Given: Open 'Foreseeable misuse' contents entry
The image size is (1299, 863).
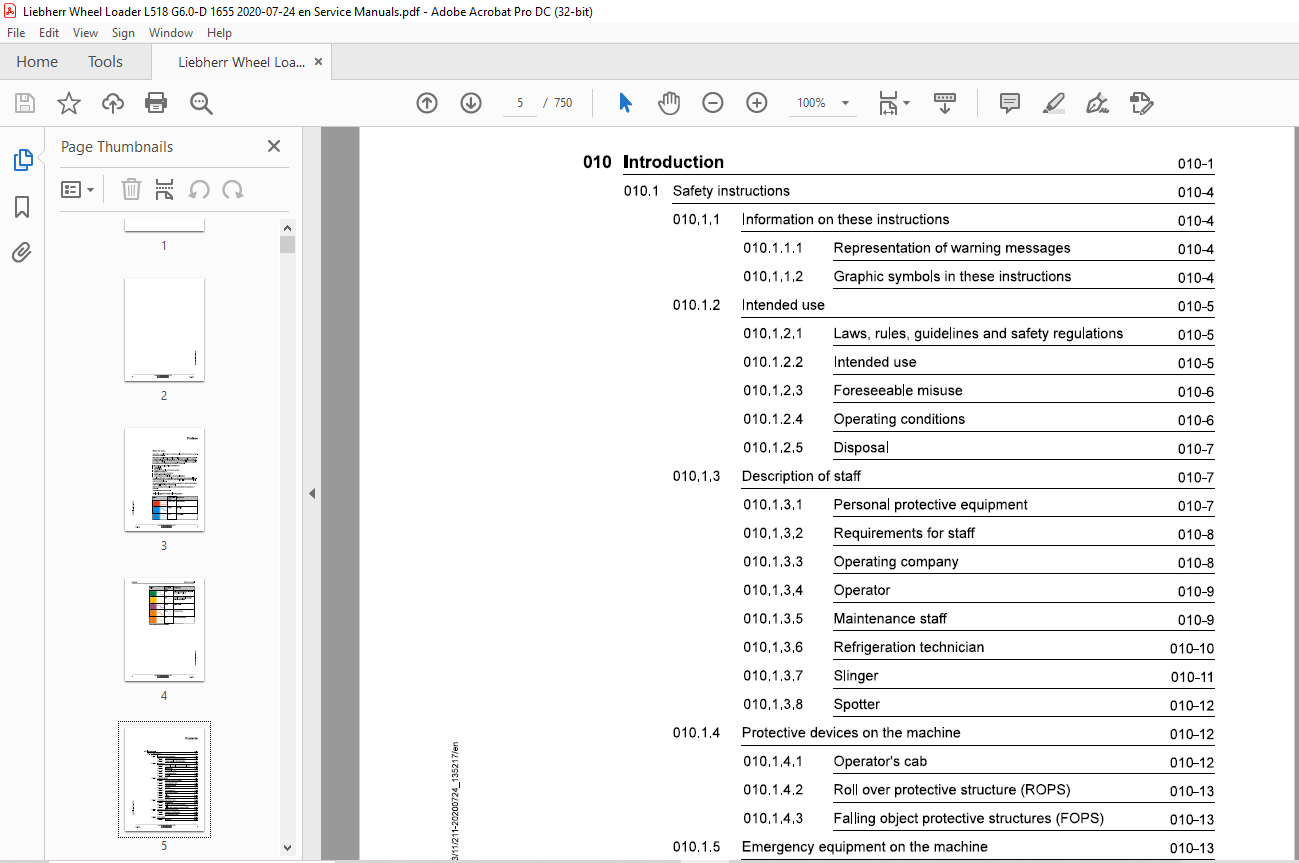Looking at the screenshot, I should 898,390.
